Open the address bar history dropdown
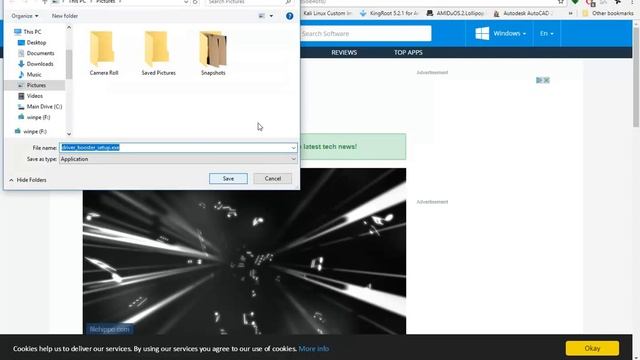Screen dimensions: 640x360 coord(186,2)
